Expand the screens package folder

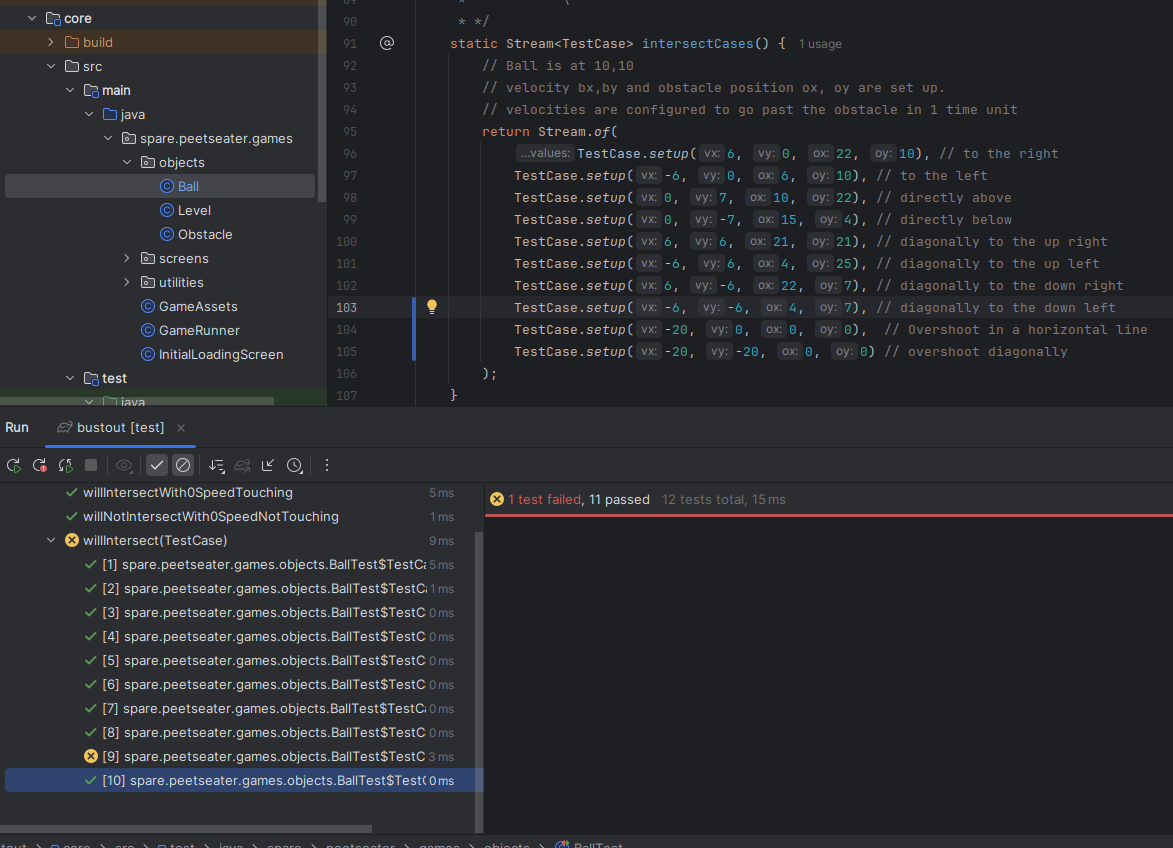pos(127,258)
